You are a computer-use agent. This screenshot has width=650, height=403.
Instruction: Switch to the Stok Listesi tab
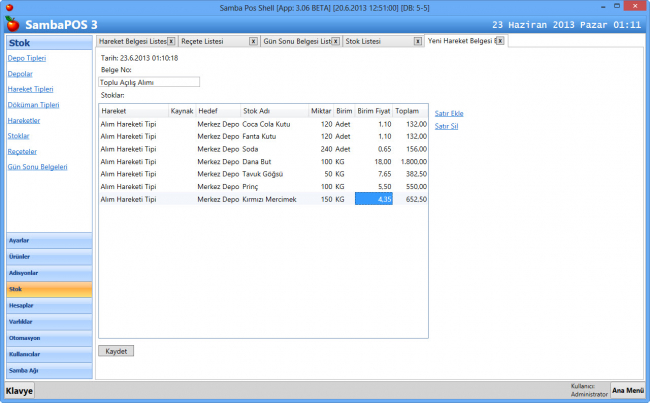374,41
